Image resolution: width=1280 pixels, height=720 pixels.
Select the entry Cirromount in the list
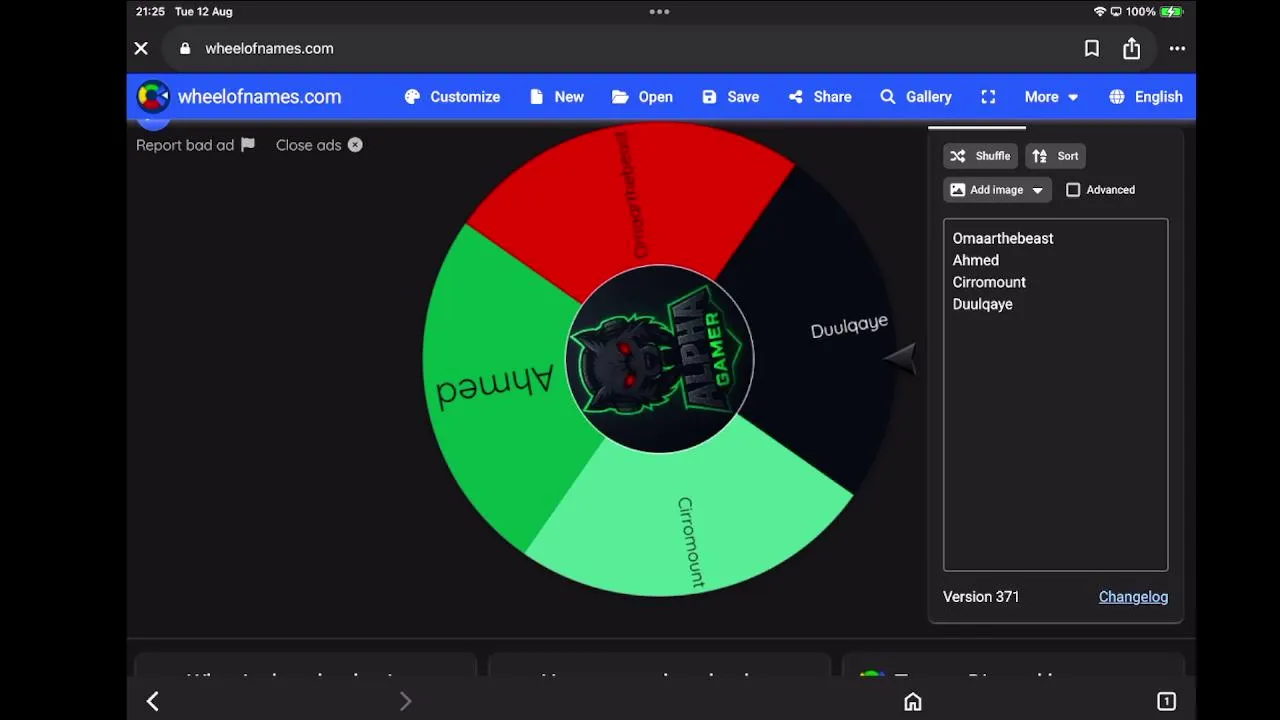point(989,282)
